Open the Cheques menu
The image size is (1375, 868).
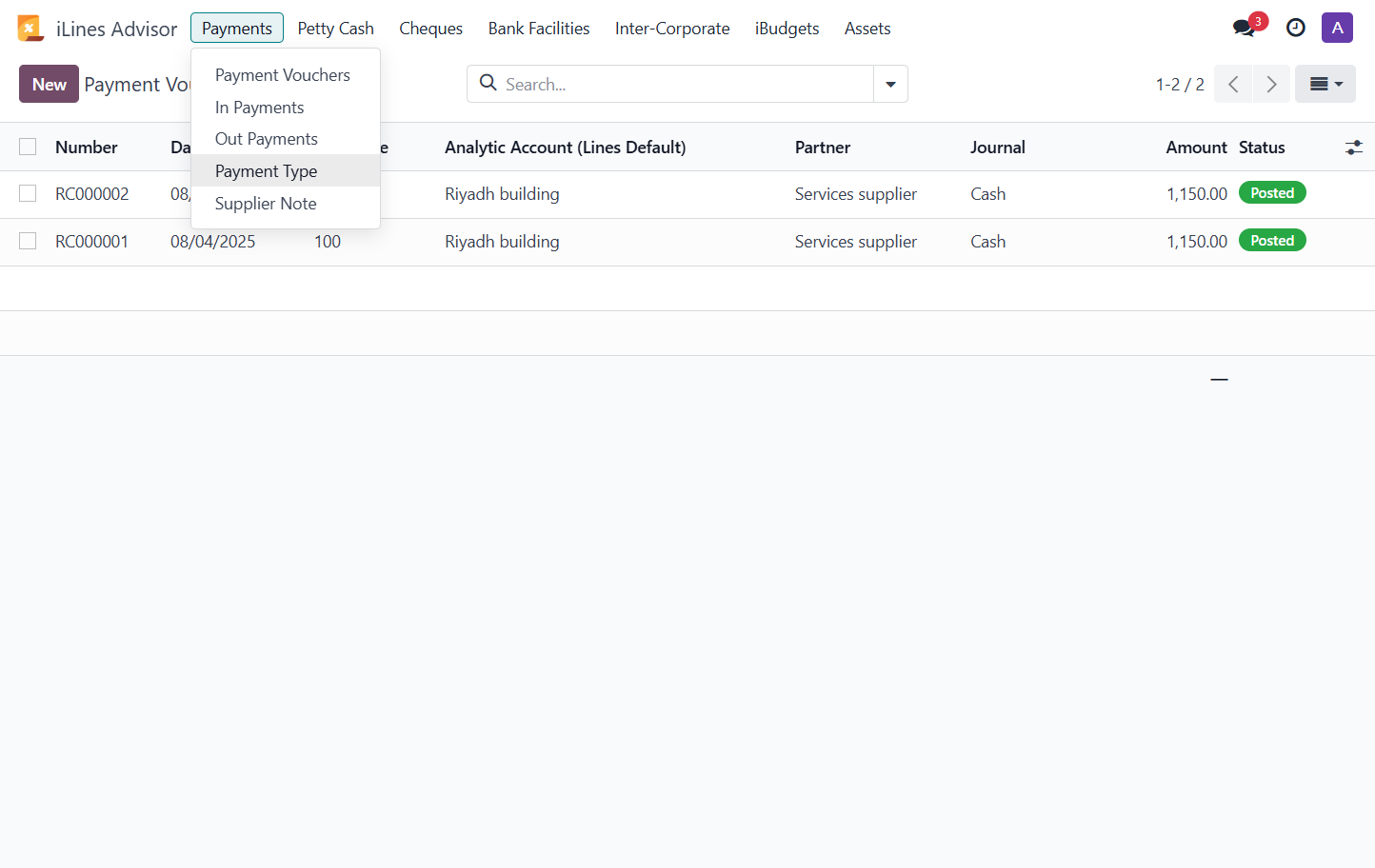coord(430,28)
